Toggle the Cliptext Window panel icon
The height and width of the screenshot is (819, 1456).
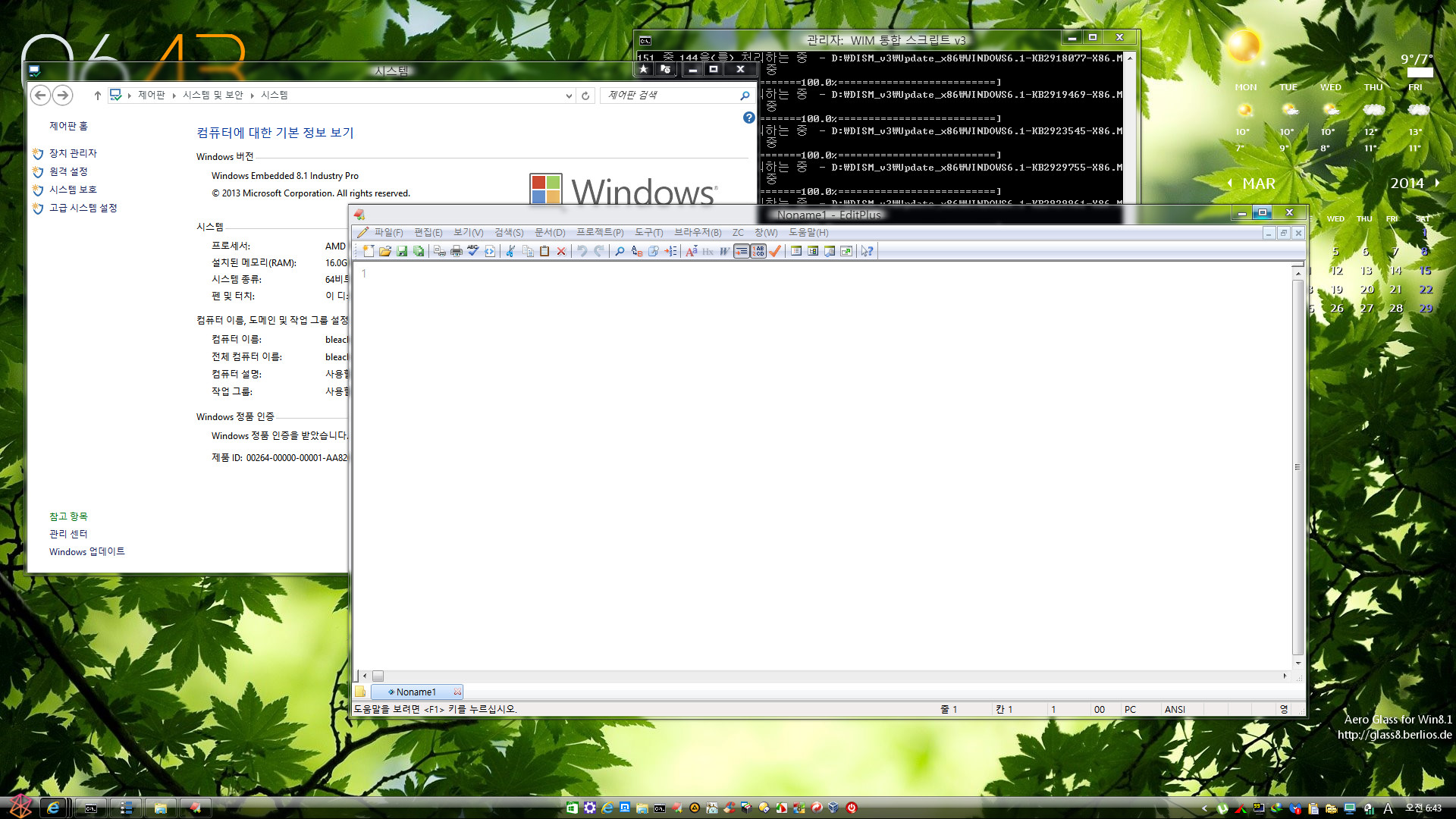(x=813, y=251)
